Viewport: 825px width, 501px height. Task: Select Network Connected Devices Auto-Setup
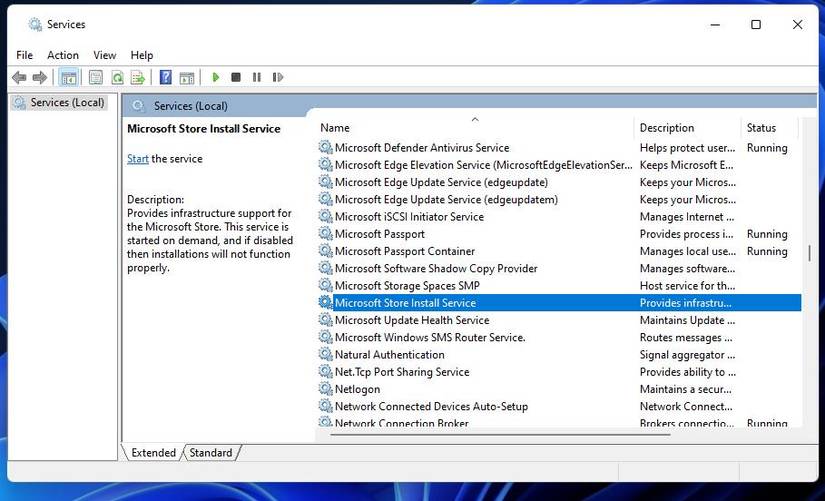click(431, 406)
